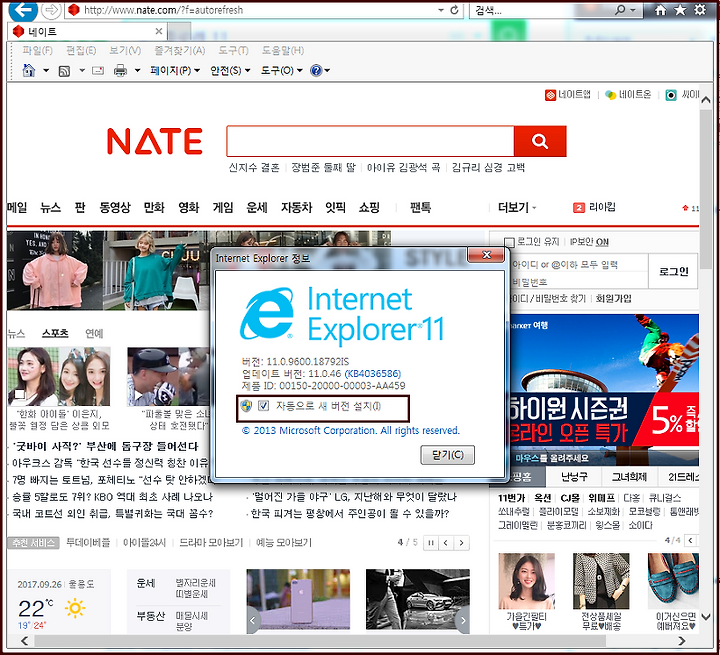This screenshot has width=720, height=655.
Task: Click the magnifier icon in the IE search box
Action: click(620, 10)
